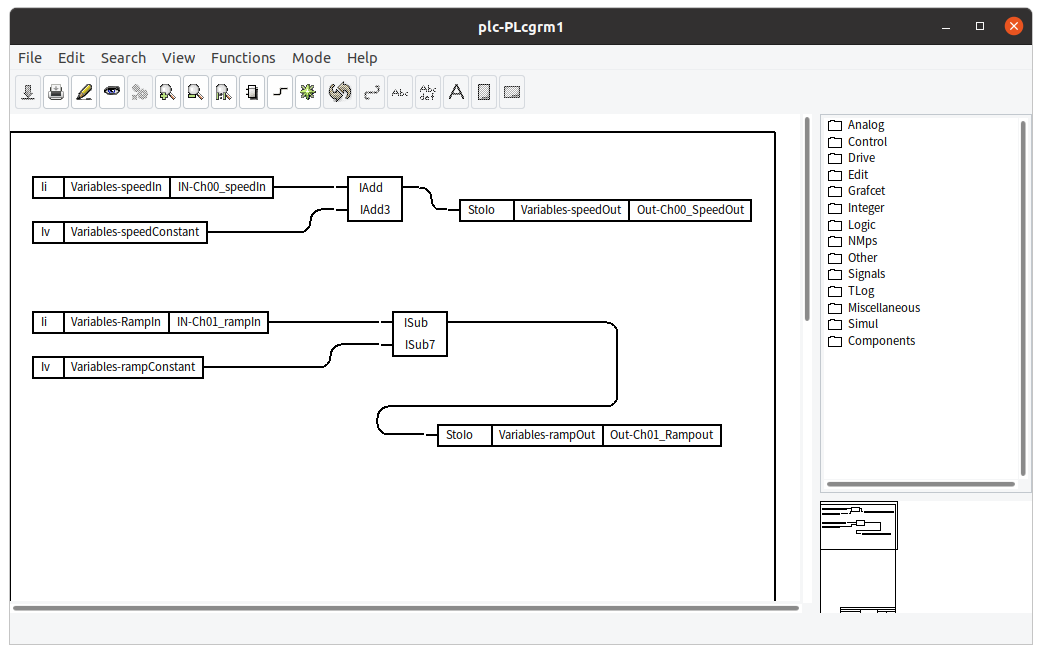Toggle view mode with the eye icon
Image resolution: width=1042 pixels, height=654 pixels.
112,93
